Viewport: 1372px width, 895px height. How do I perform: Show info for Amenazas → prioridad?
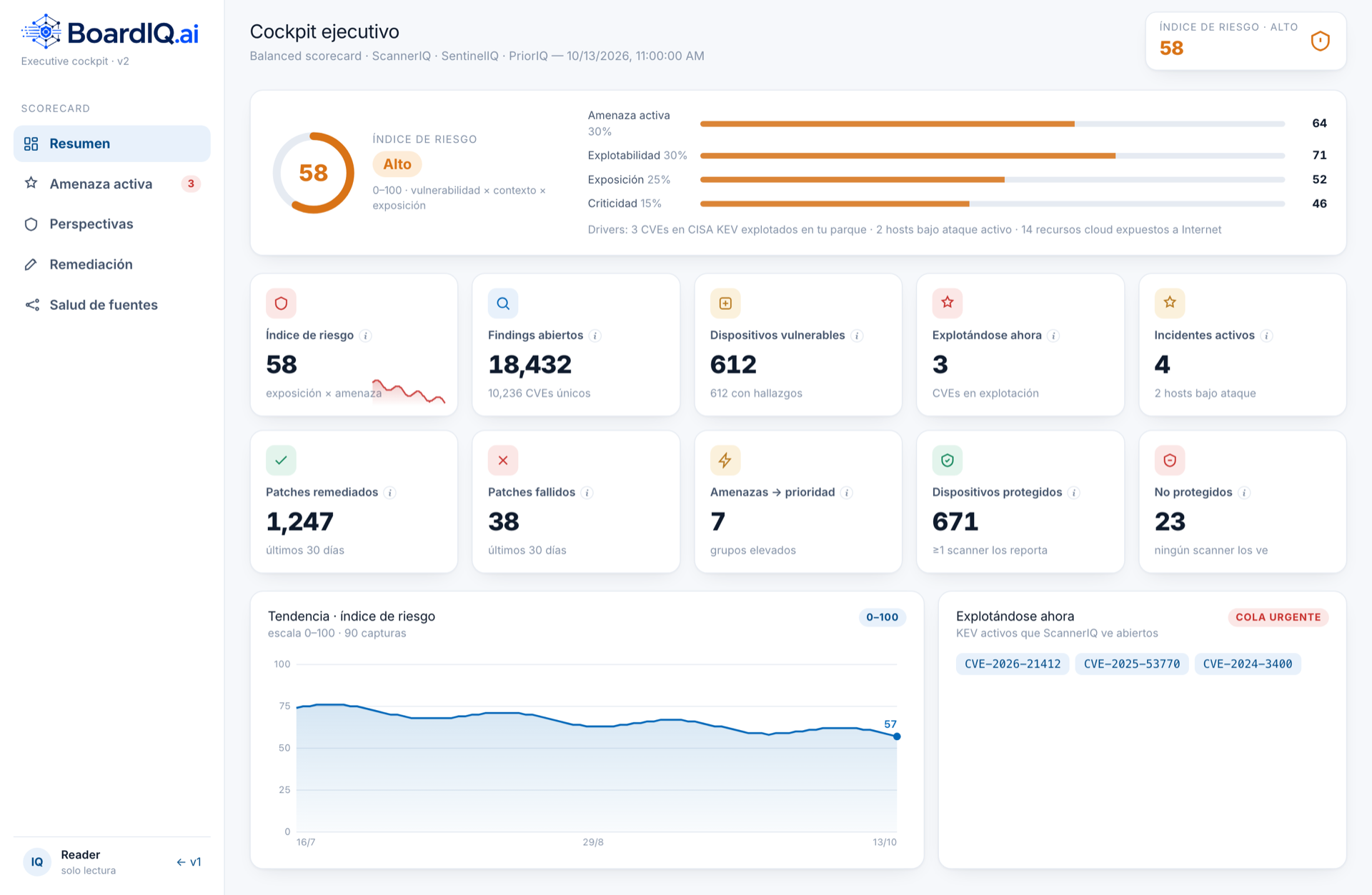point(847,493)
